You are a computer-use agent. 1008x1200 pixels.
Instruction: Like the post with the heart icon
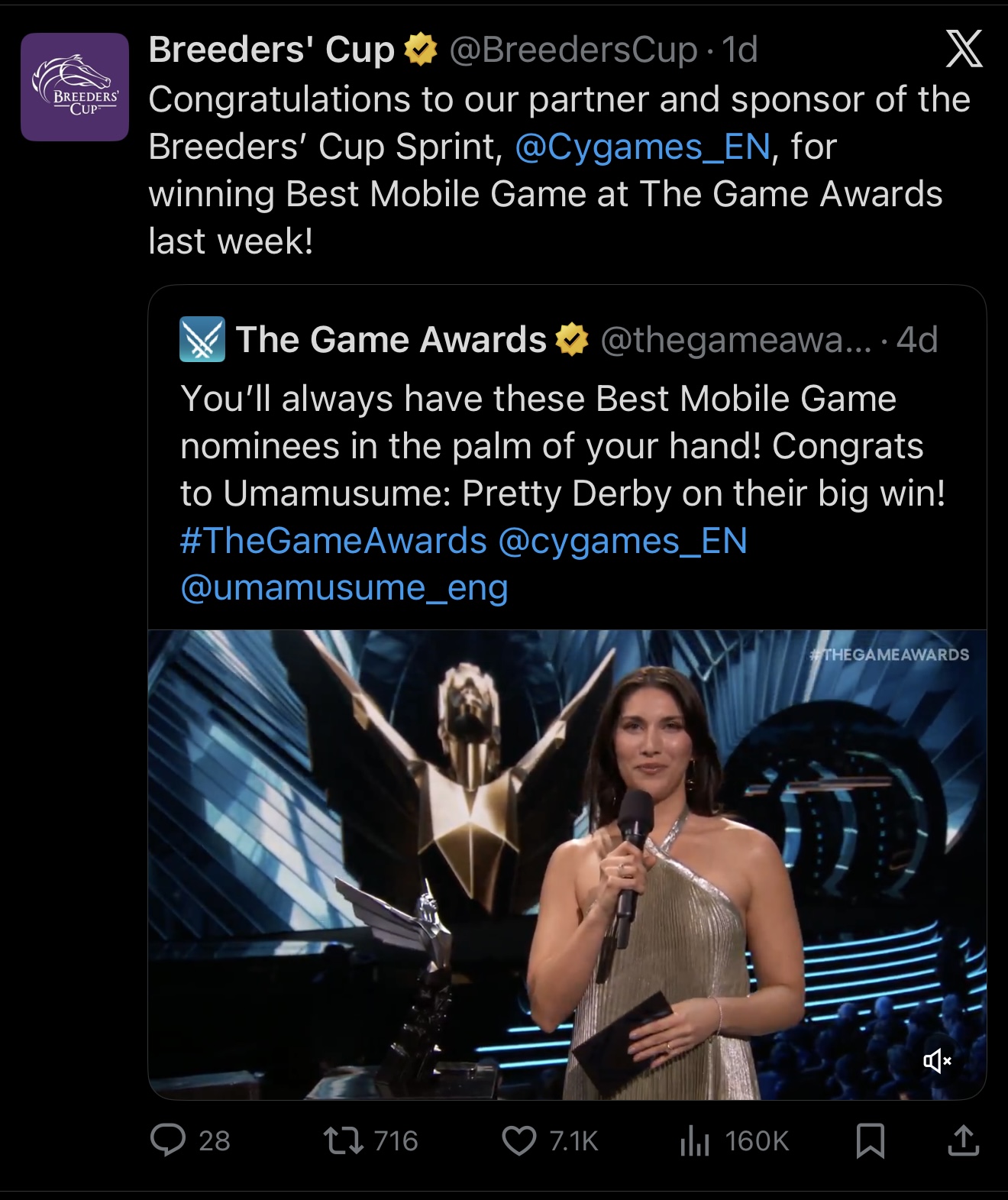click(519, 1140)
